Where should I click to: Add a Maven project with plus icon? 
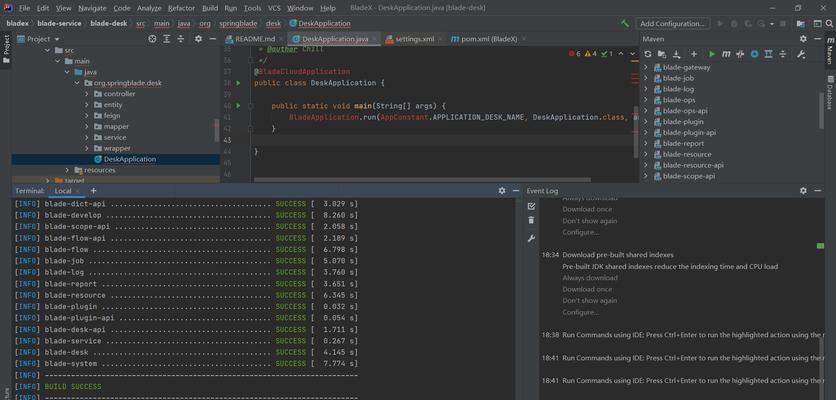point(694,54)
